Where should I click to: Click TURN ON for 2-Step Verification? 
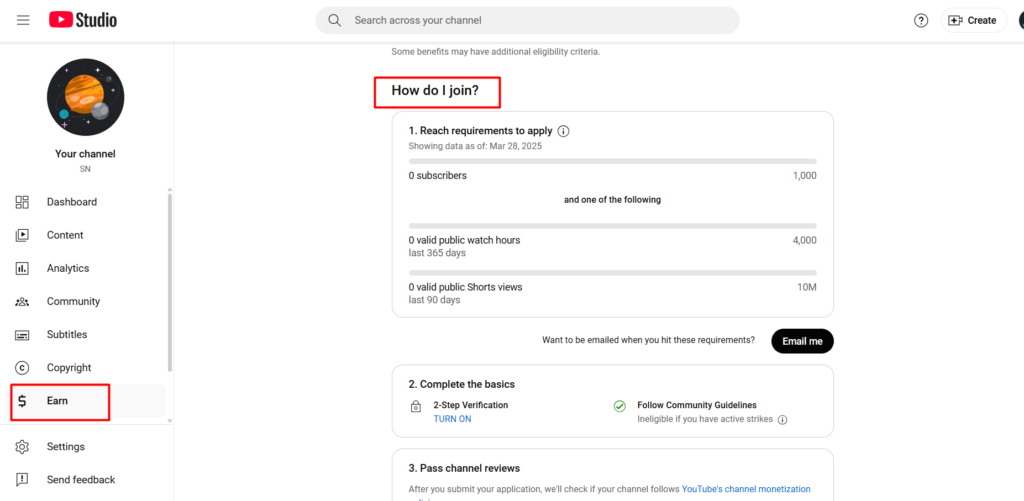click(452, 419)
